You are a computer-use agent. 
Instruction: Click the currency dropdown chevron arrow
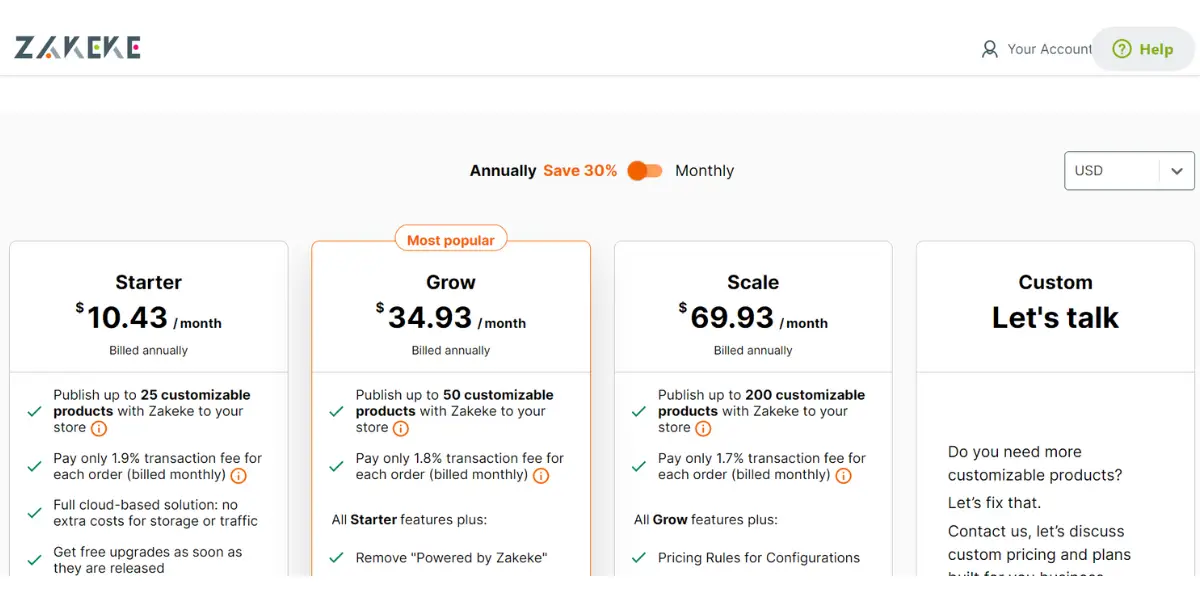pyautogui.click(x=1177, y=171)
